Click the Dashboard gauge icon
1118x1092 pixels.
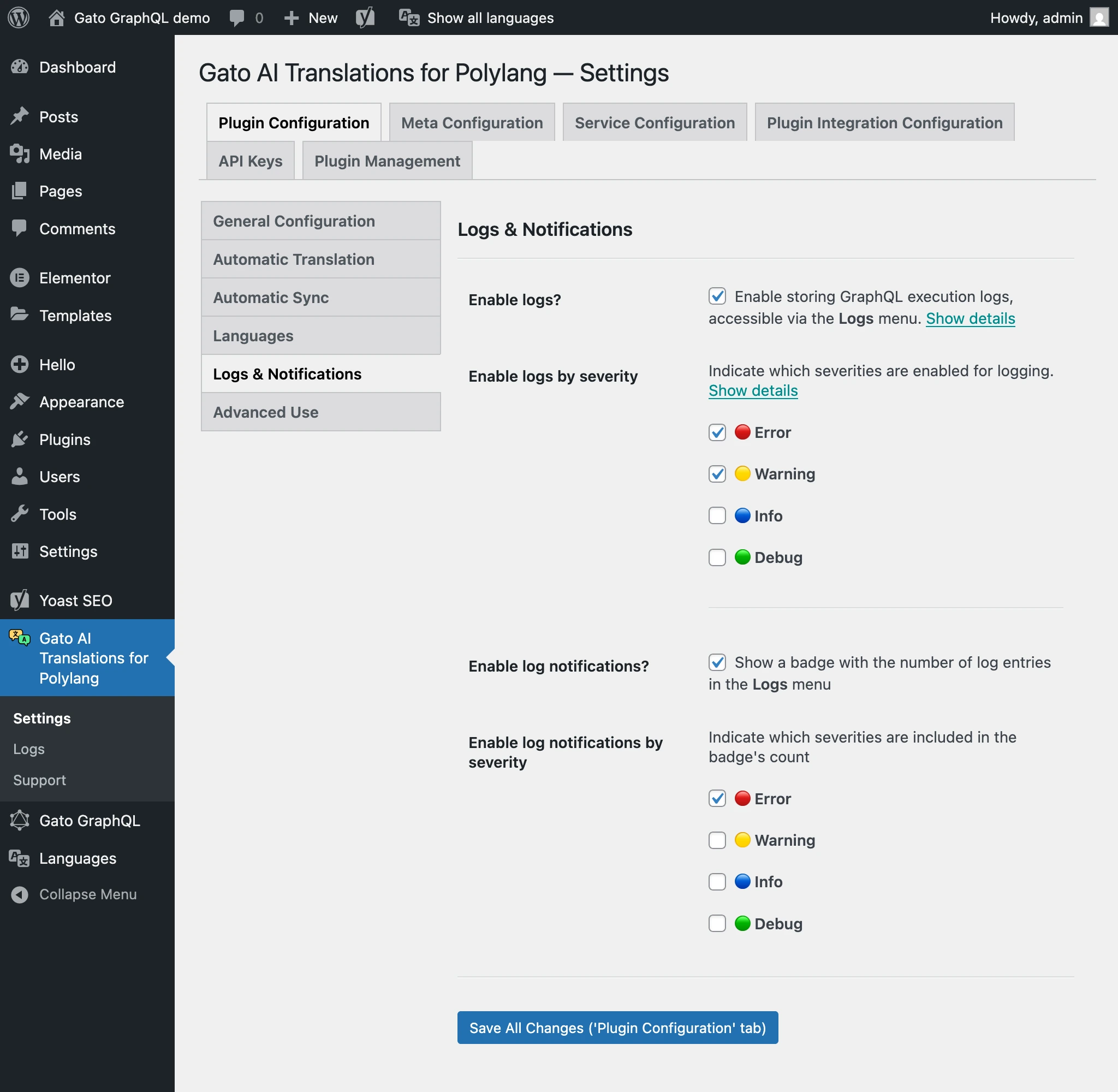pos(20,67)
